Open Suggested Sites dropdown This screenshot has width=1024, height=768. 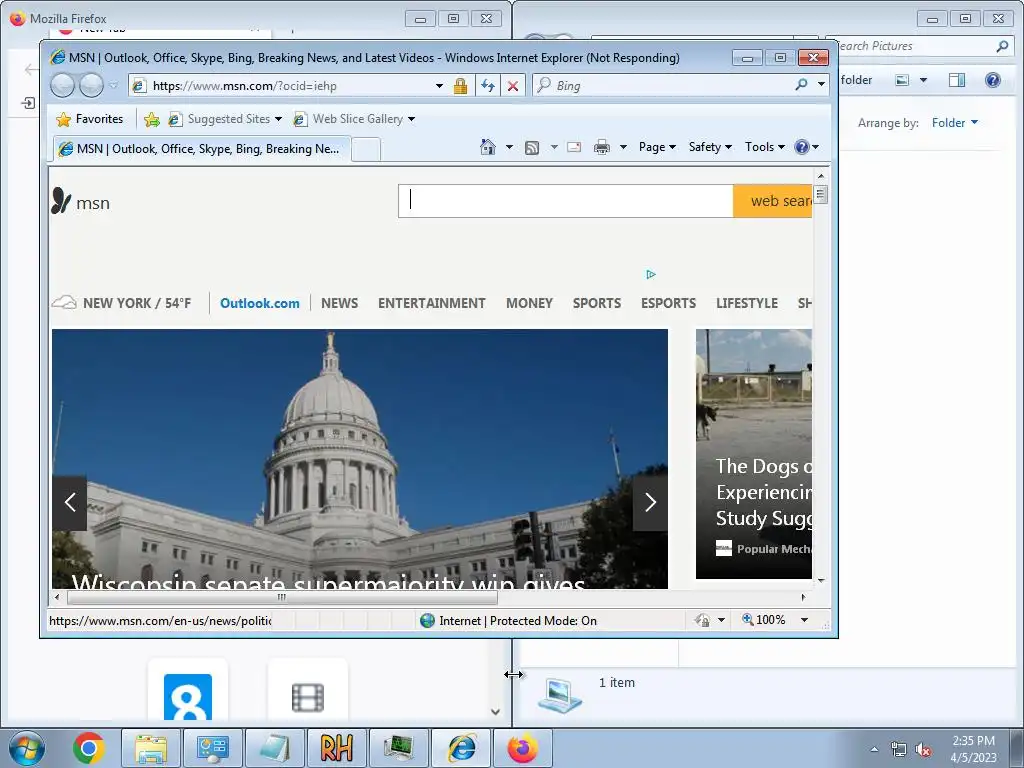[225, 119]
